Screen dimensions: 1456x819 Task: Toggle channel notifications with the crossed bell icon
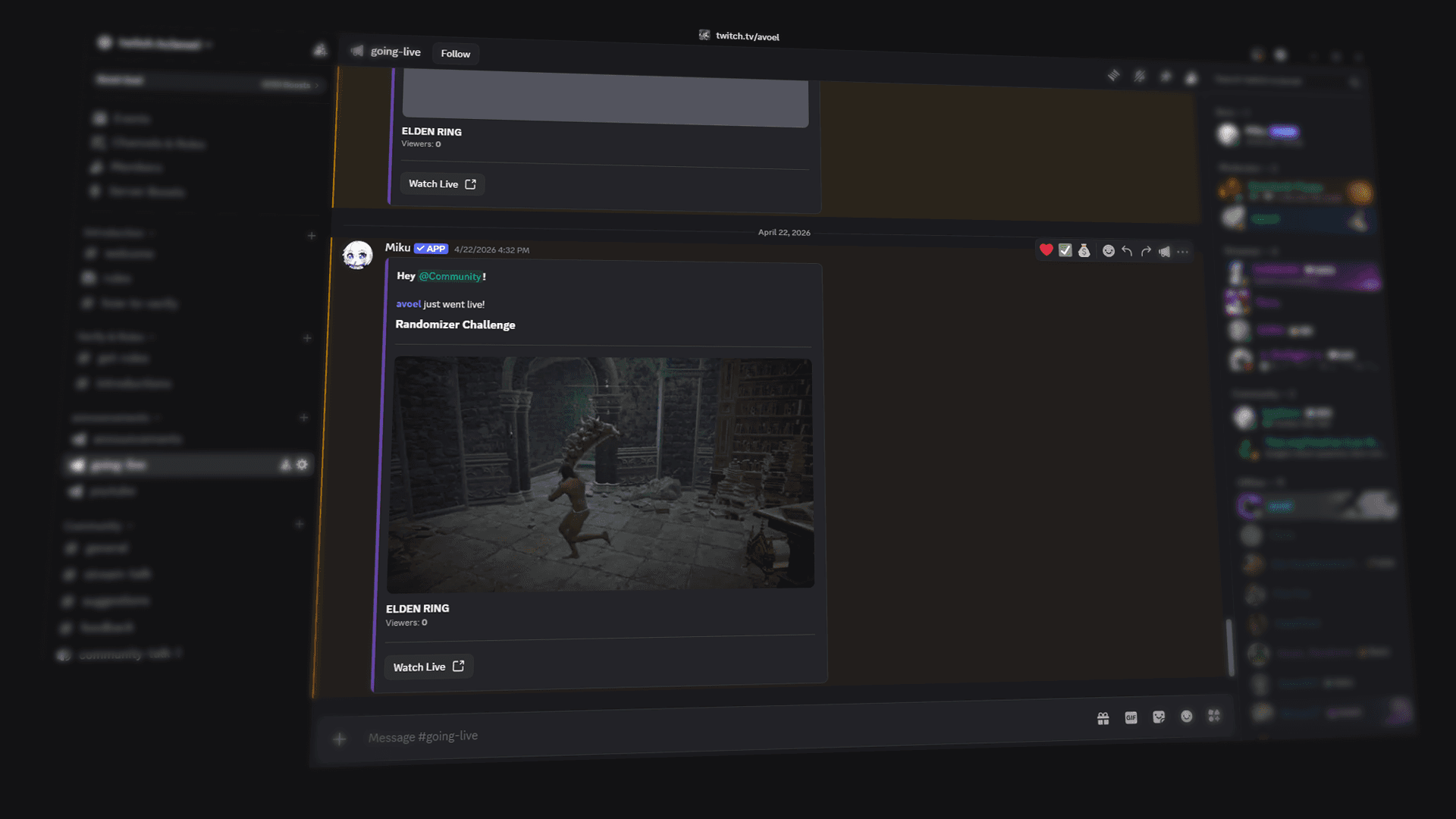pyautogui.click(x=1140, y=76)
